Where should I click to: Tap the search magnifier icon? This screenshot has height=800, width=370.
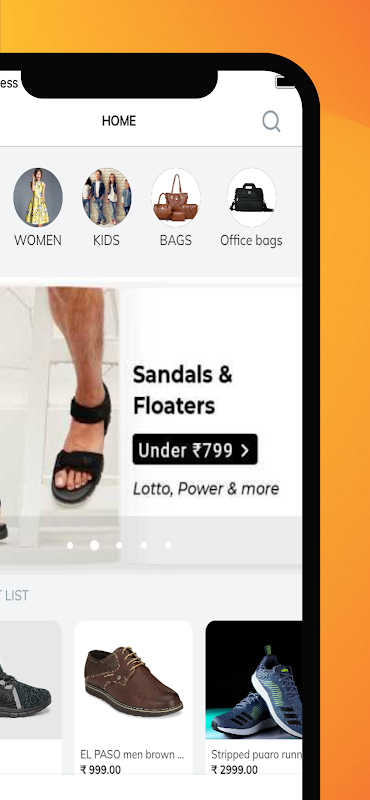pos(272,121)
